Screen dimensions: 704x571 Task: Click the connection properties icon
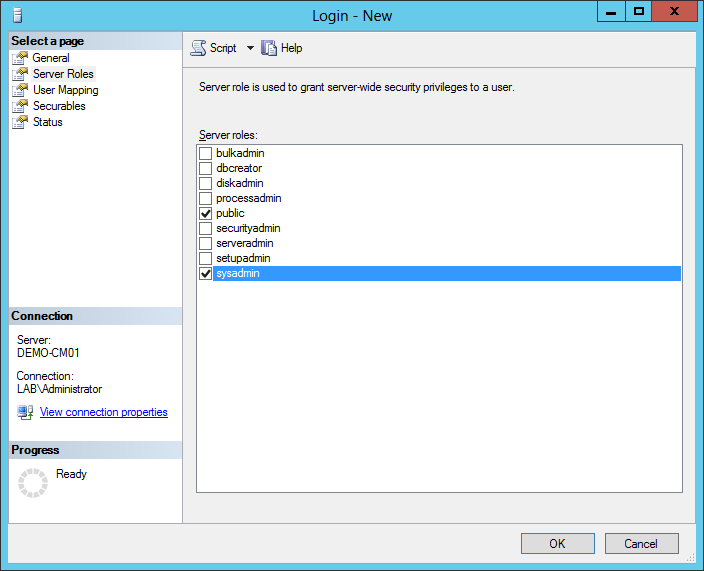[26, 412]
